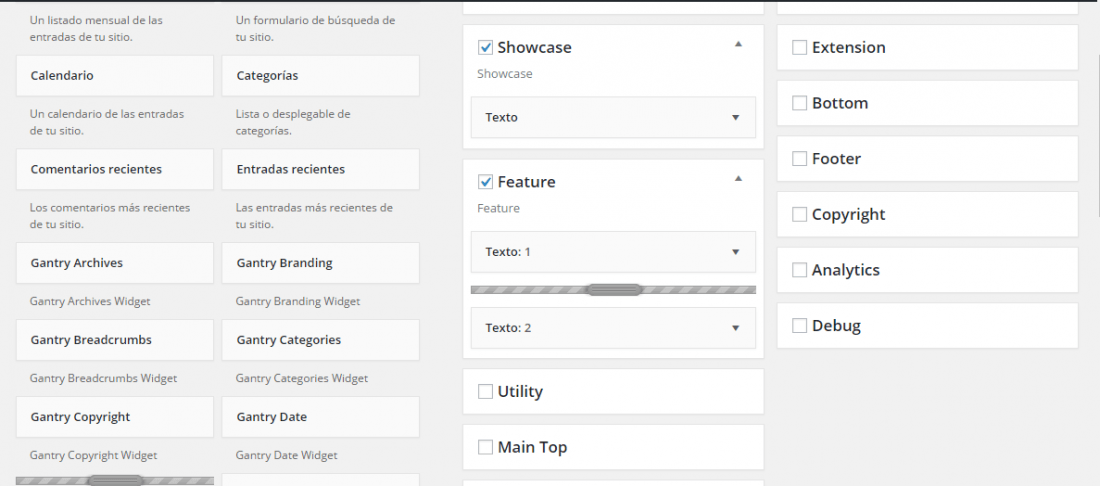This screenshot has width=1100, height=486.
Task: Collapse the Feature panel arrow
Action: coord(737,179)
